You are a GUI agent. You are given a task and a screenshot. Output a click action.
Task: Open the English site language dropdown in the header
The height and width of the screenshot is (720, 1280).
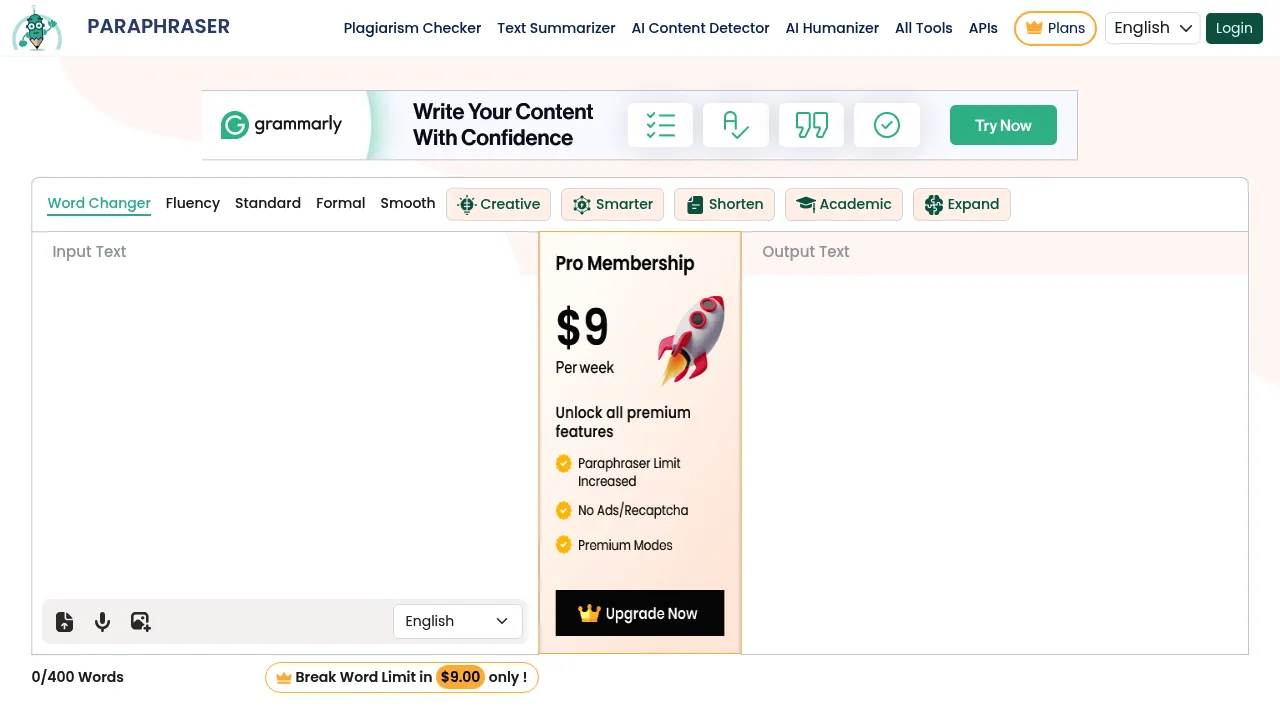(1152, 28)
